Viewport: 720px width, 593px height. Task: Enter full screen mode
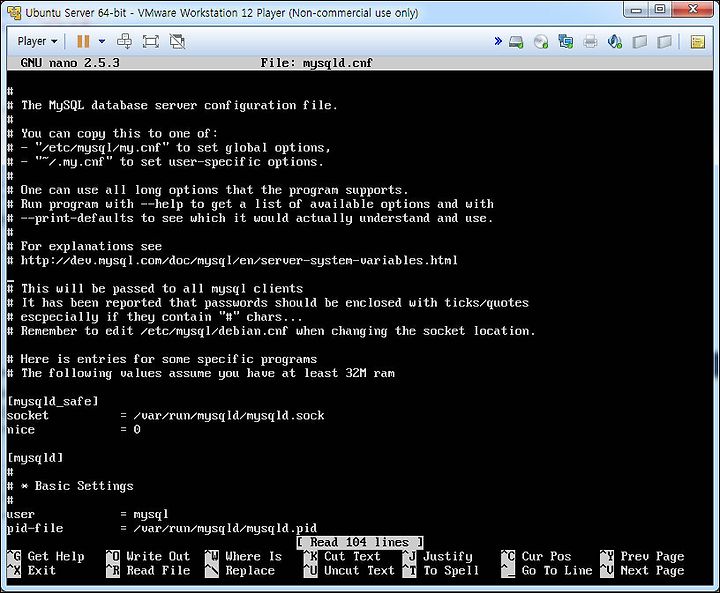tap(151, 41)
